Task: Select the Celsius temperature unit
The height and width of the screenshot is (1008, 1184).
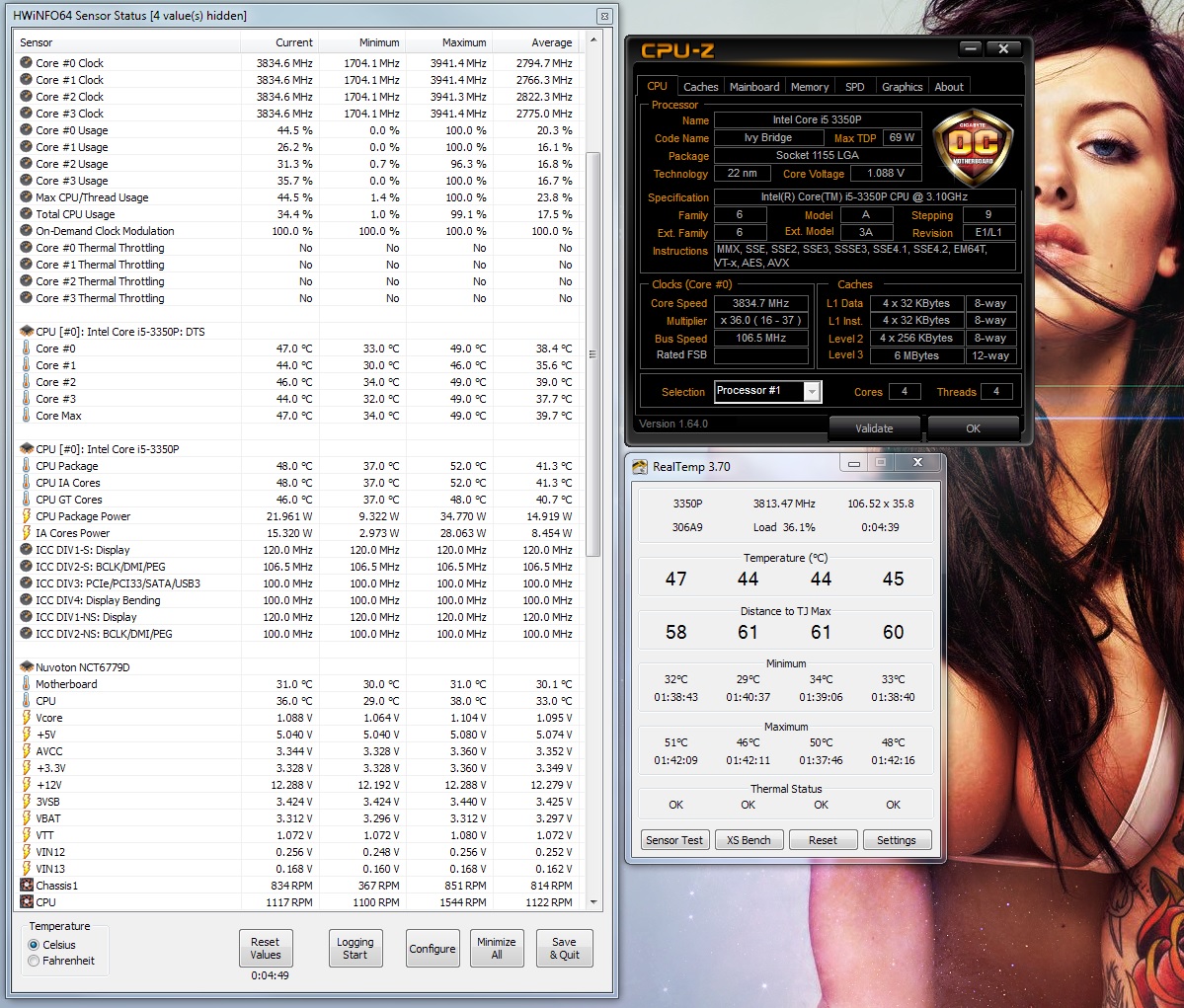Action: (x=34, y=945)
